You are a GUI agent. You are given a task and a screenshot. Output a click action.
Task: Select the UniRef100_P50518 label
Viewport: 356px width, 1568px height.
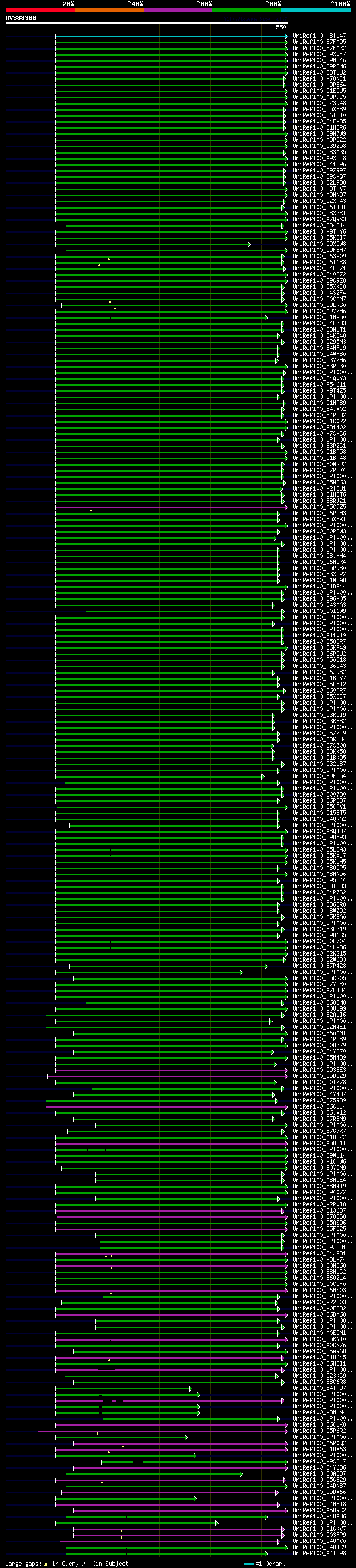[x=319, y=660]
